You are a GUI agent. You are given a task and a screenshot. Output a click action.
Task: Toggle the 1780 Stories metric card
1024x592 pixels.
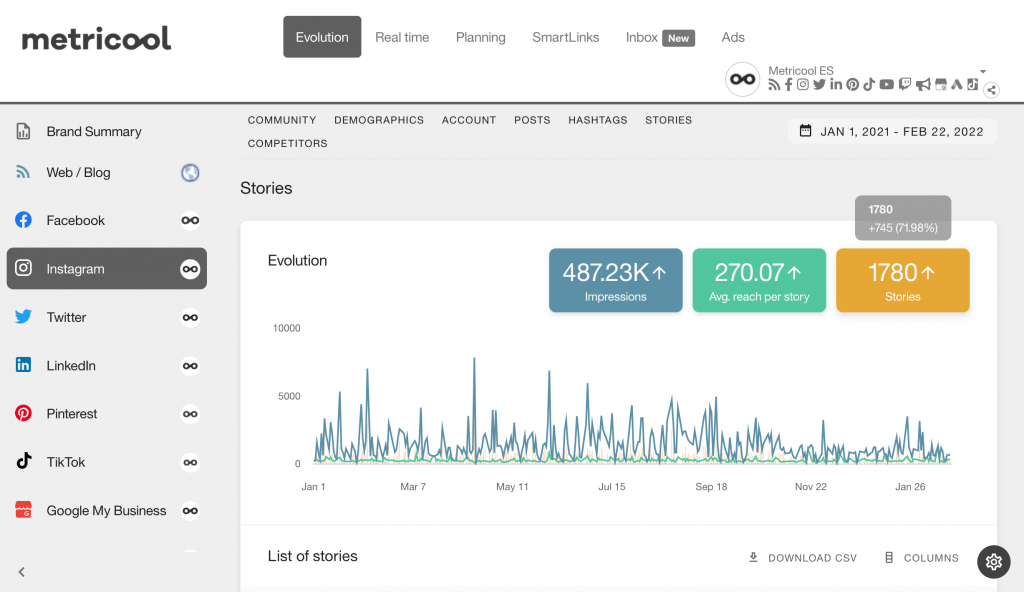click(x=903, y=280)
